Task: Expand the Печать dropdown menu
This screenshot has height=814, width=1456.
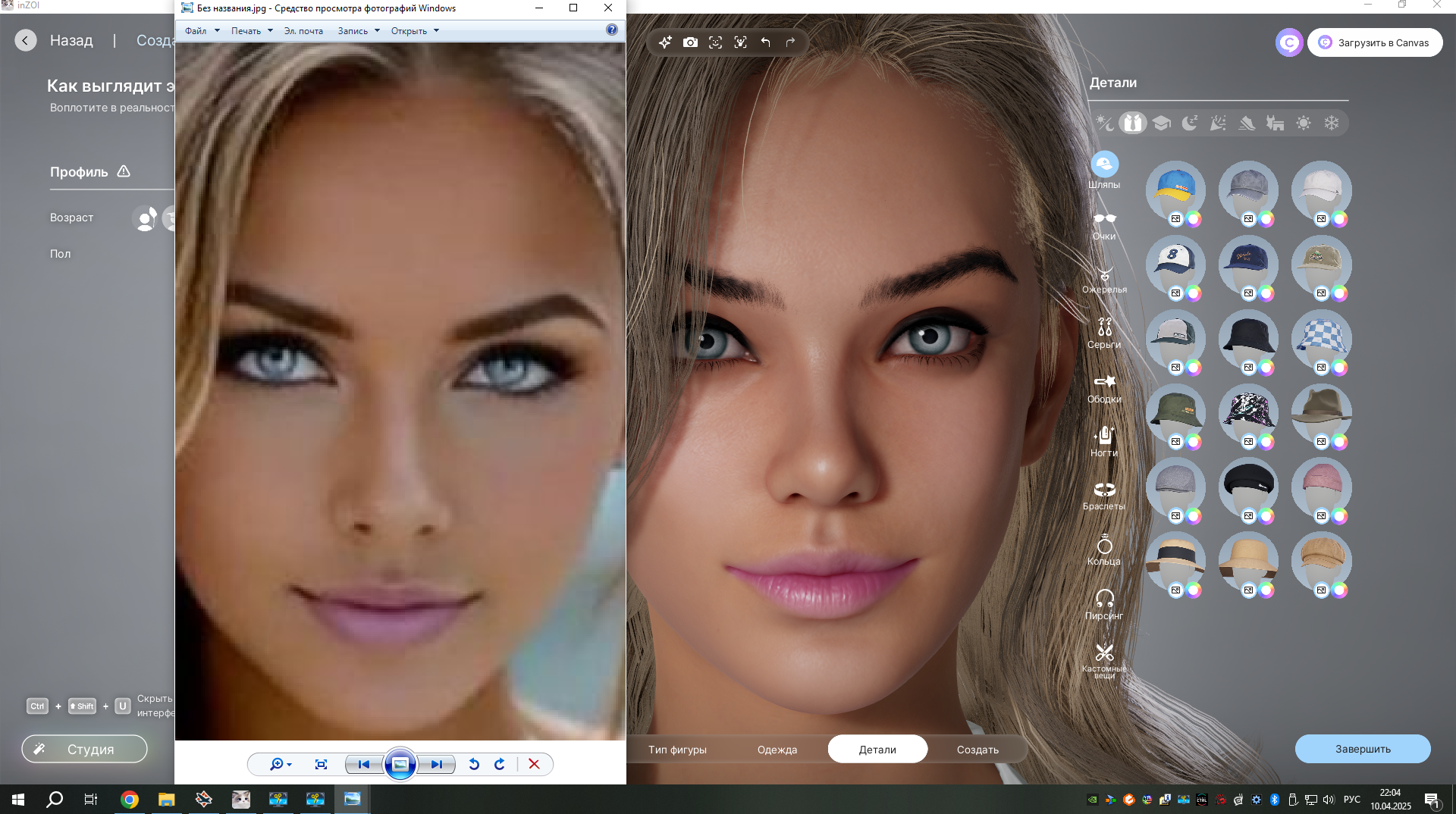Action: tap(252, 31)
